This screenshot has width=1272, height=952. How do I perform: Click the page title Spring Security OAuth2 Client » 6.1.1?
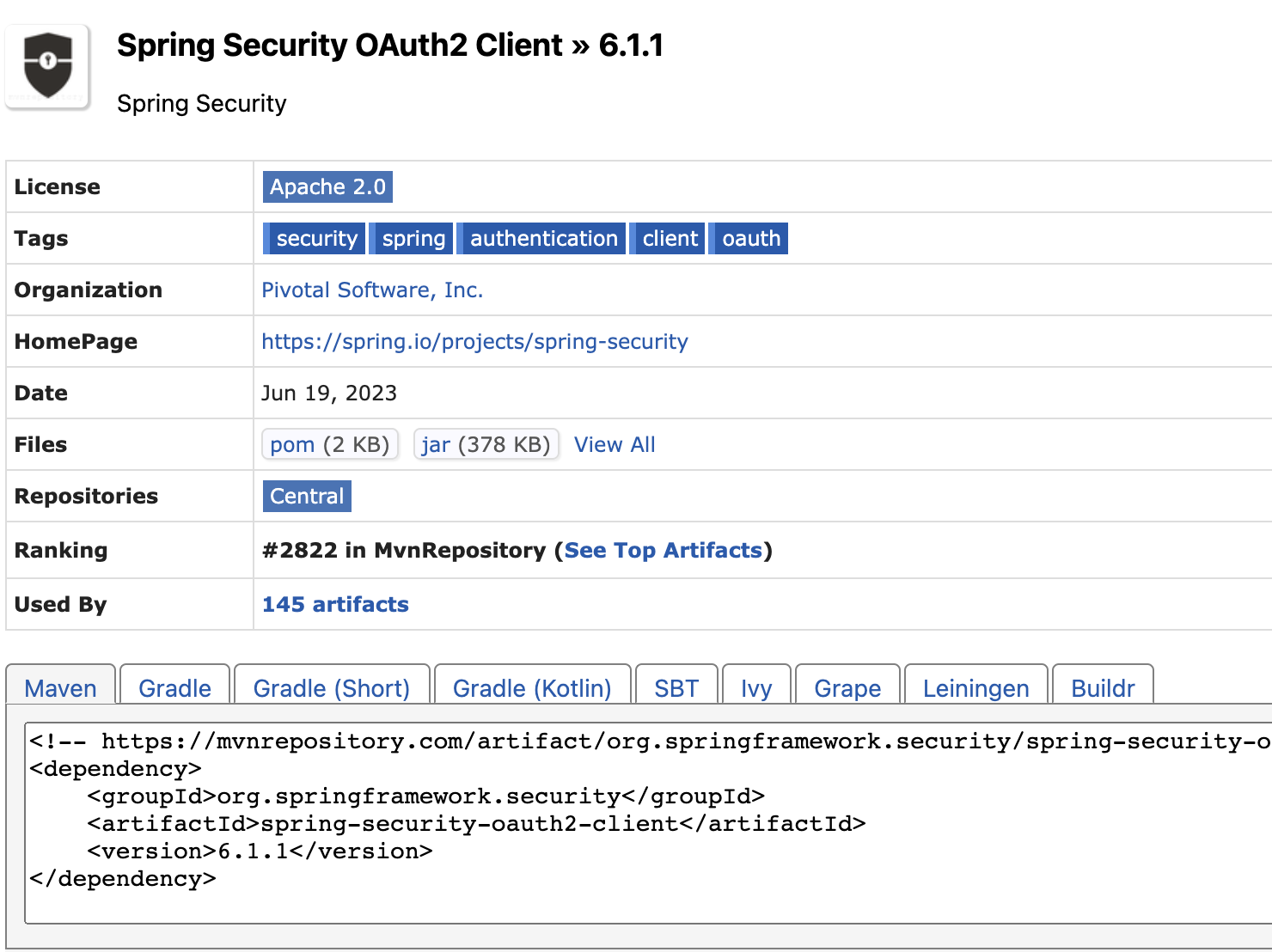tap(390, 45)
